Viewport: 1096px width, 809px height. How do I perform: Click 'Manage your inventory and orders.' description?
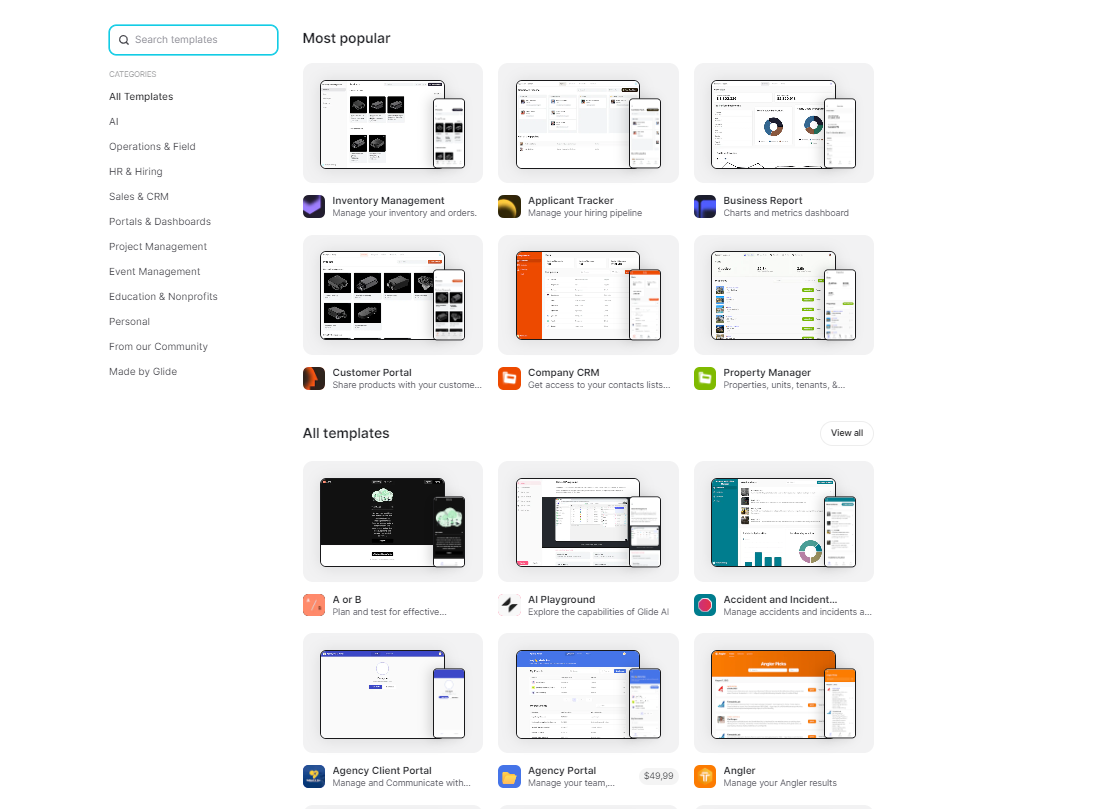click(x=404, y=213)
